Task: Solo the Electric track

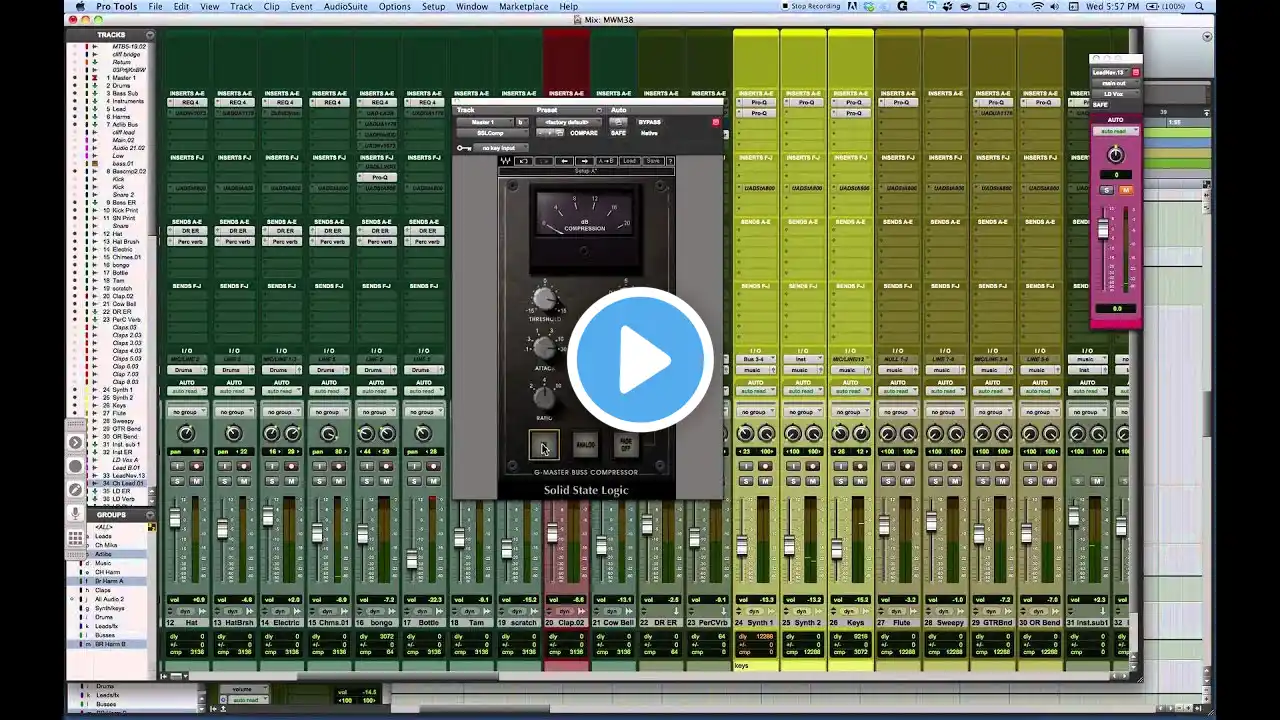Action: tap(273, 481)
